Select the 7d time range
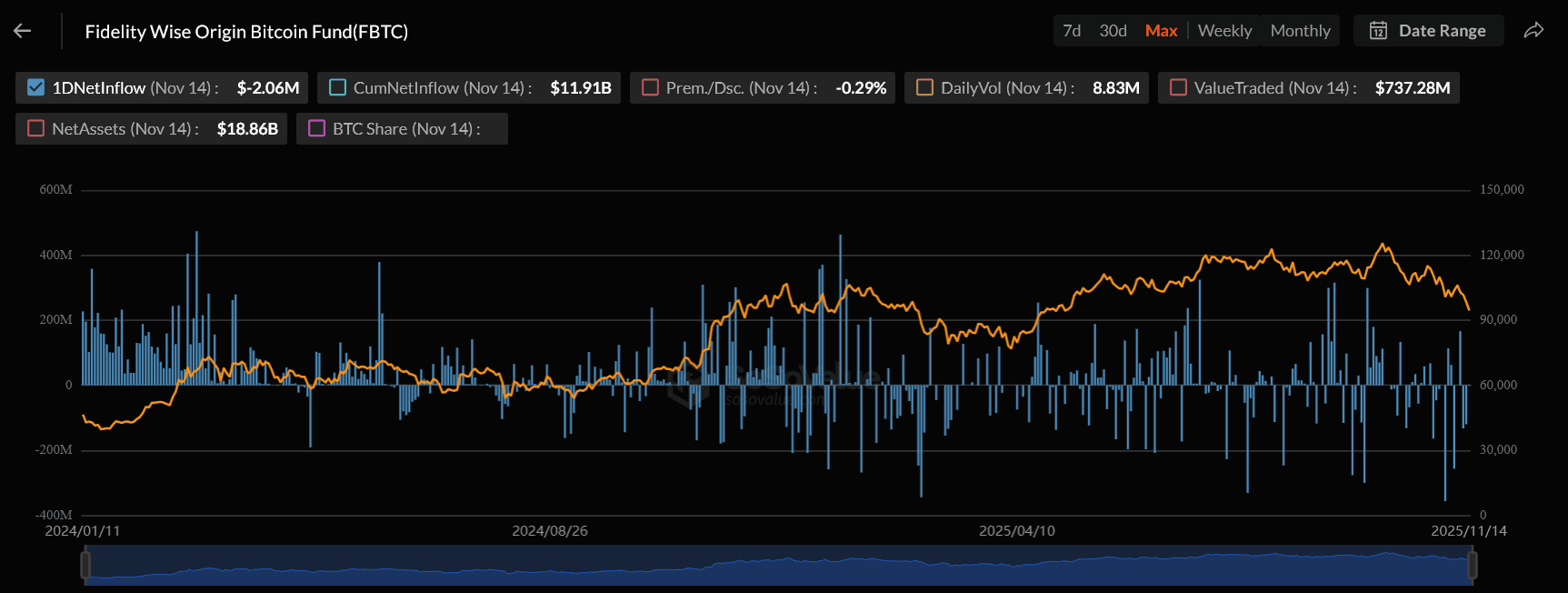The height and width of the screenshot is (593, 1568). pos(1072,31)
